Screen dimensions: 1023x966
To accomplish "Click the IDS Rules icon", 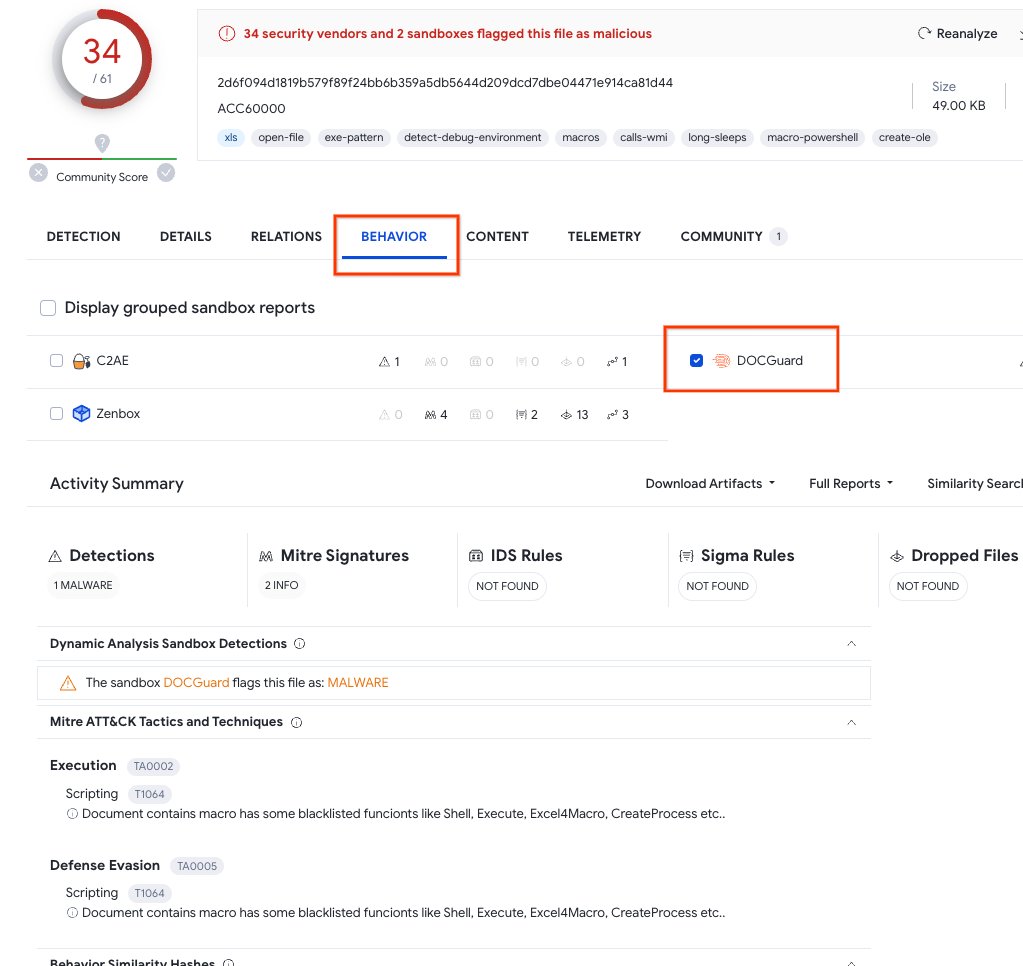I will [x=477, y=555].
